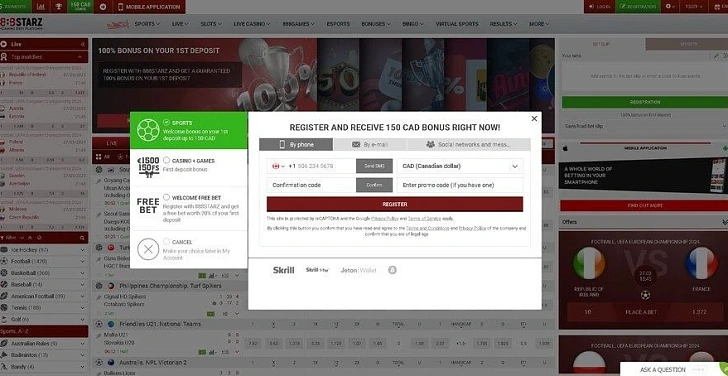Click the soccer ball Sports bonus icon
This screenshot has width=728, height=376.
[x=148, y=130]
